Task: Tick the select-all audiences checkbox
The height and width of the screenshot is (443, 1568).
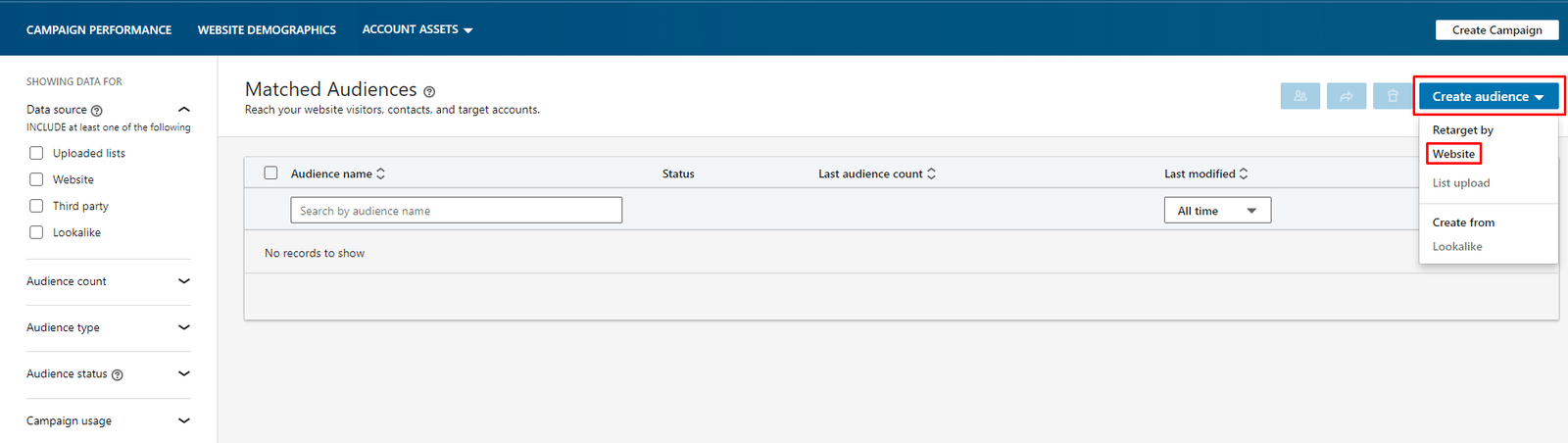Action: pyautogui.click(x=270, y=172)
